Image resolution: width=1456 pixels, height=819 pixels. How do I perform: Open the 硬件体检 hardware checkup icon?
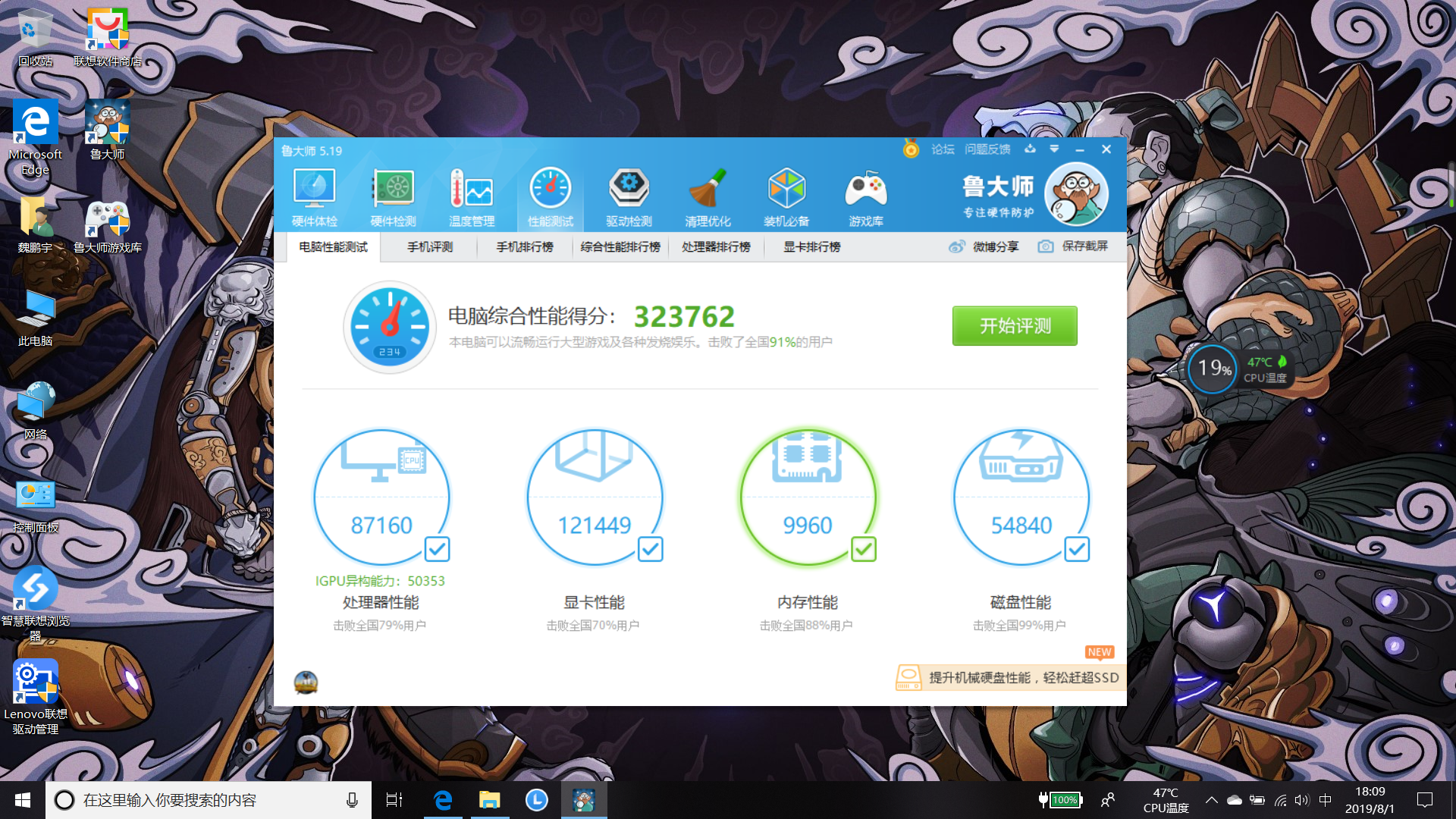coord(314,197)
